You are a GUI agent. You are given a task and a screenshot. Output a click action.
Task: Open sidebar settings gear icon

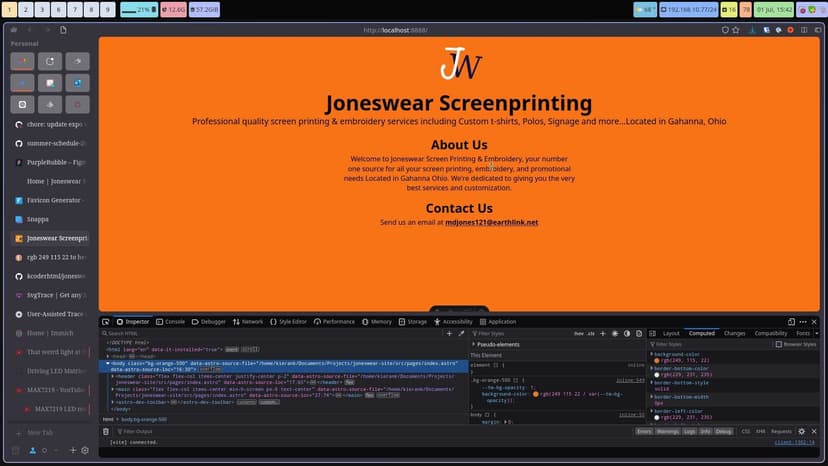pos(85,451)
